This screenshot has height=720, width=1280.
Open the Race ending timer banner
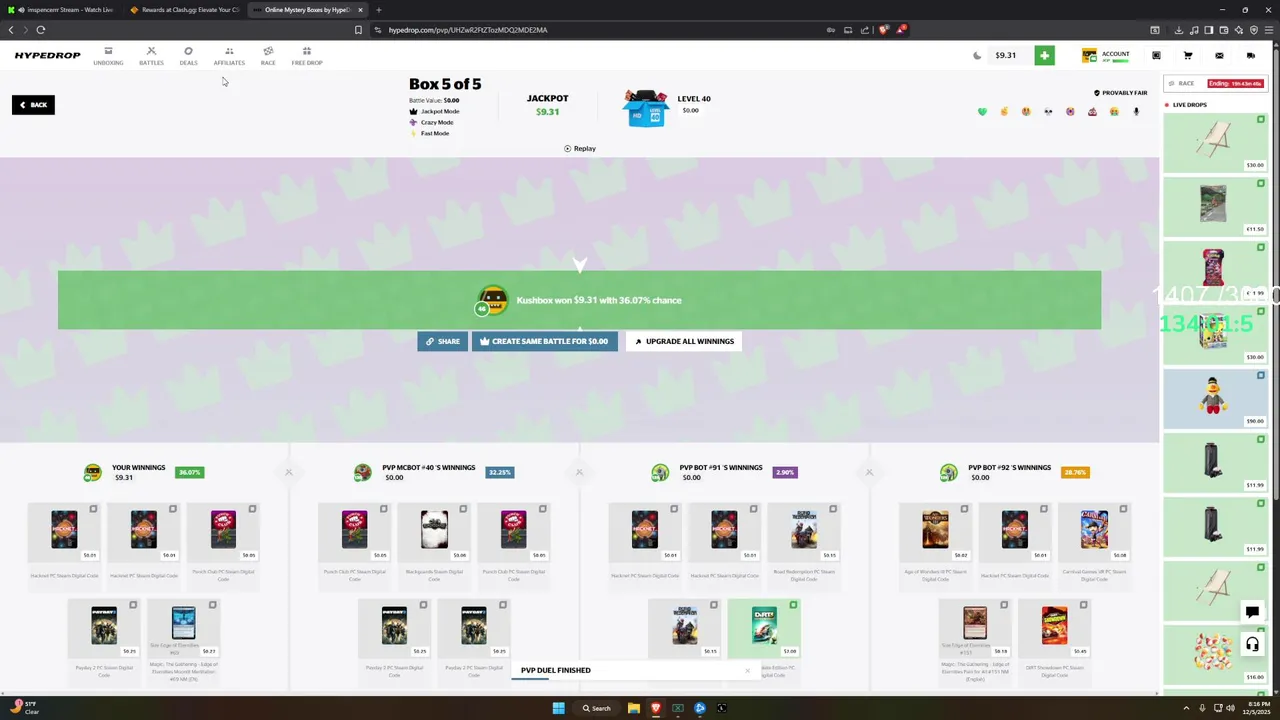pyautogui.click(x=1214, y=84)
